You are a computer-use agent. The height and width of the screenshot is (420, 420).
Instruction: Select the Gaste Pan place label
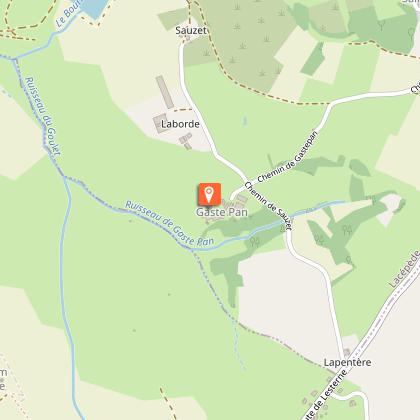point(222,212)
